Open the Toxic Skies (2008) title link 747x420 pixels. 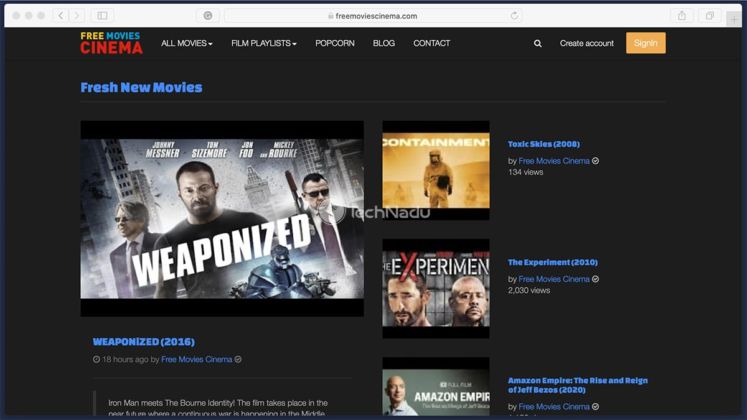coord(544,144)
